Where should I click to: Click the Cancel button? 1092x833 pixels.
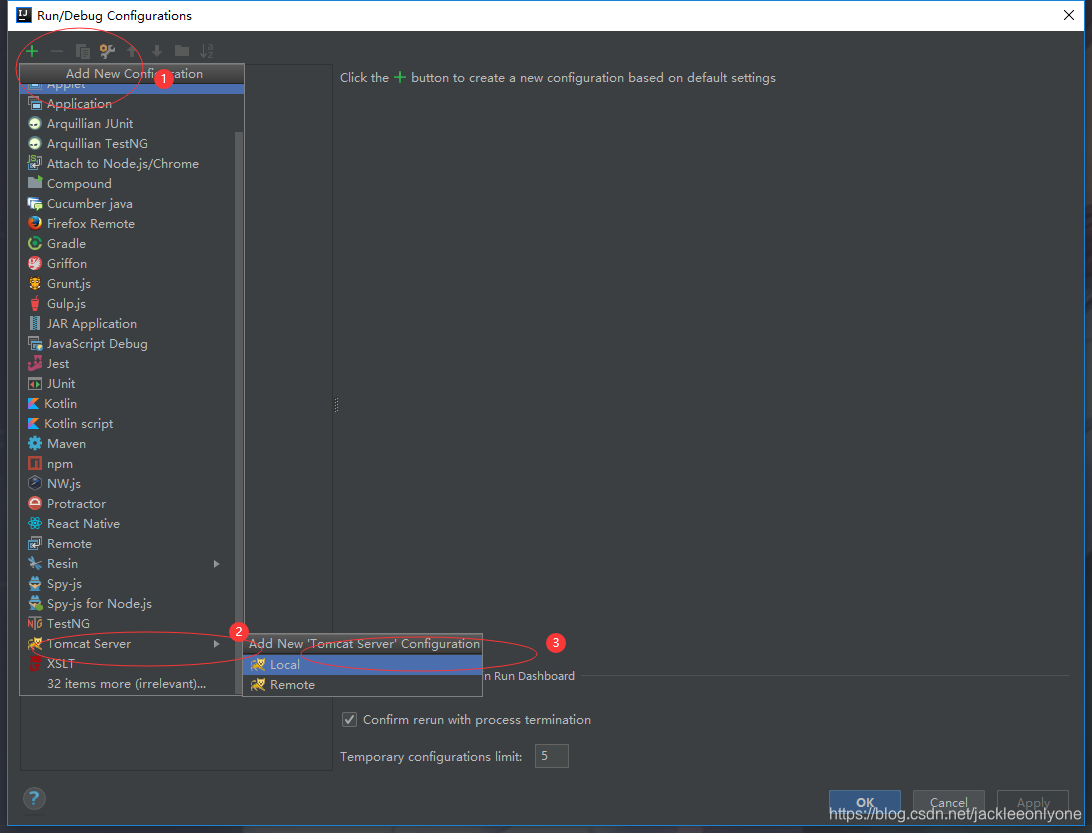click(x=949, y=803)
